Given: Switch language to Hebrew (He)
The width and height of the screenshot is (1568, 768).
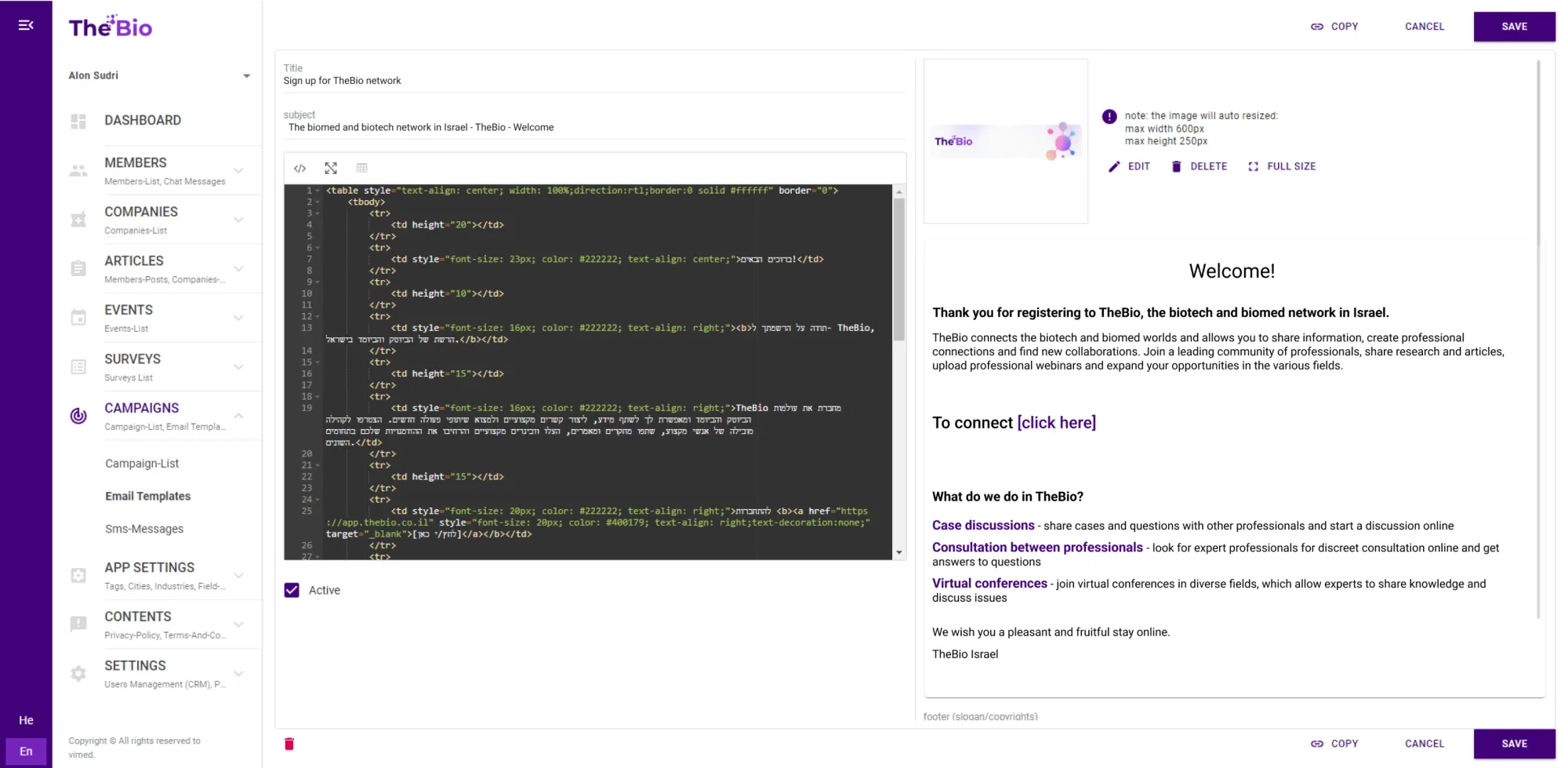Looking at the screenshot, I should [x=26, y=720].
